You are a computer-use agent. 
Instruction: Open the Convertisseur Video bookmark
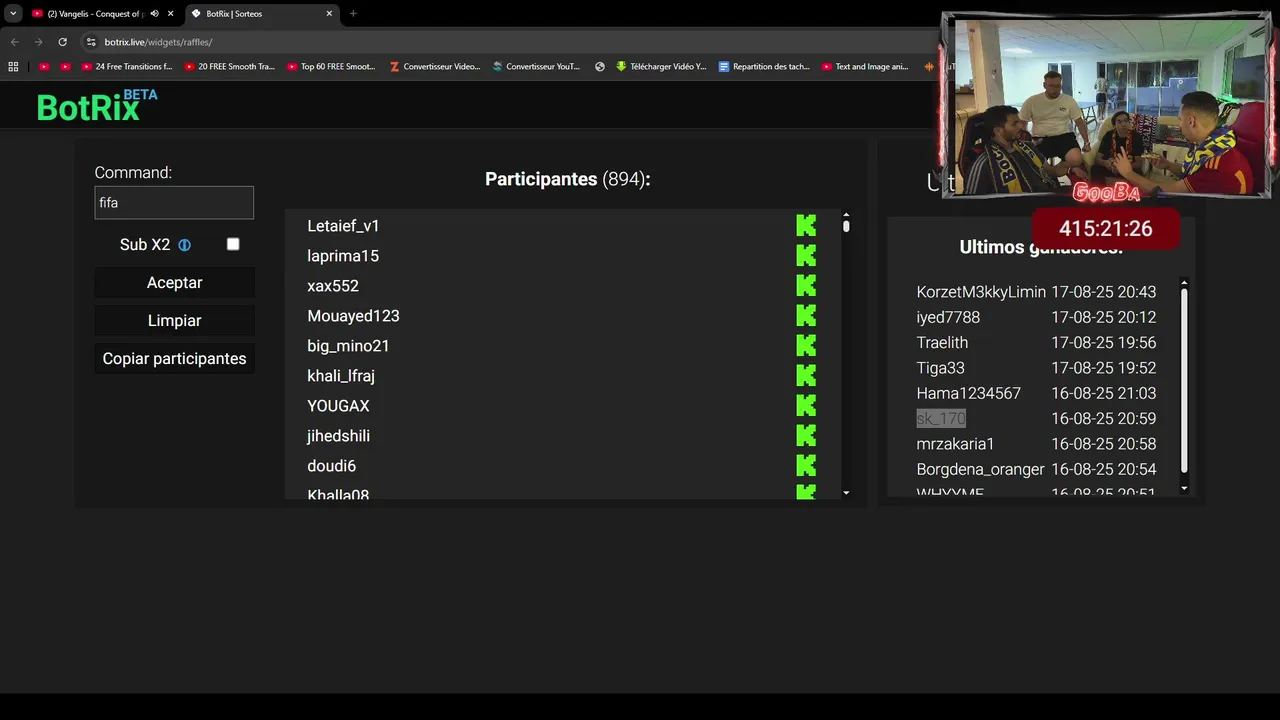point(435,67)
